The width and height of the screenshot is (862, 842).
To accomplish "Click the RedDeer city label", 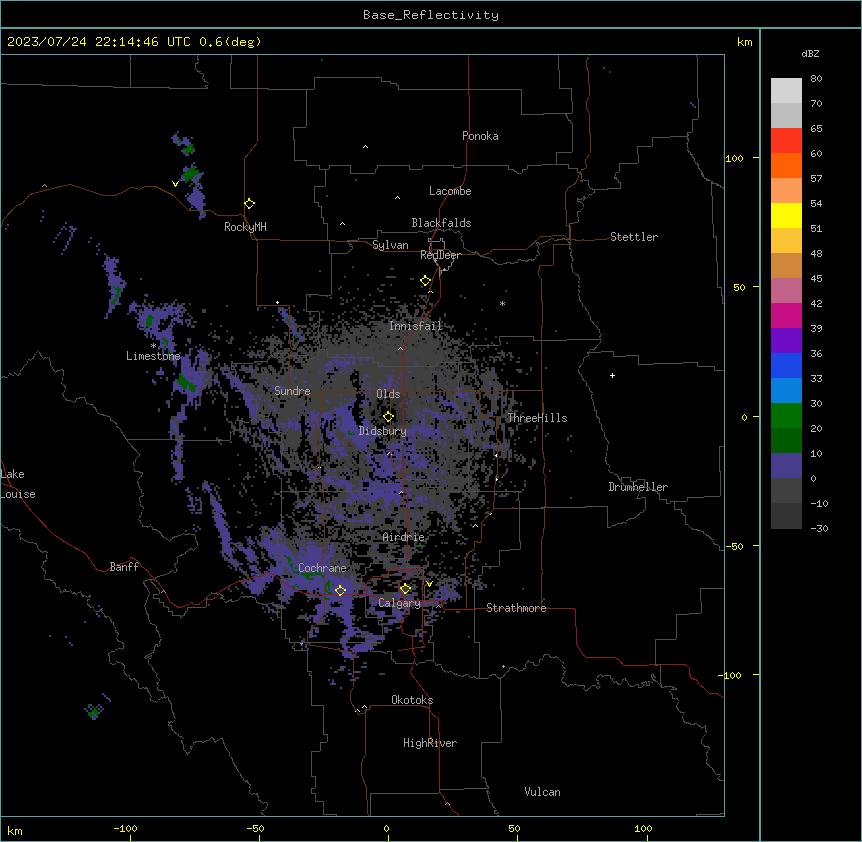I will (440, 255).
